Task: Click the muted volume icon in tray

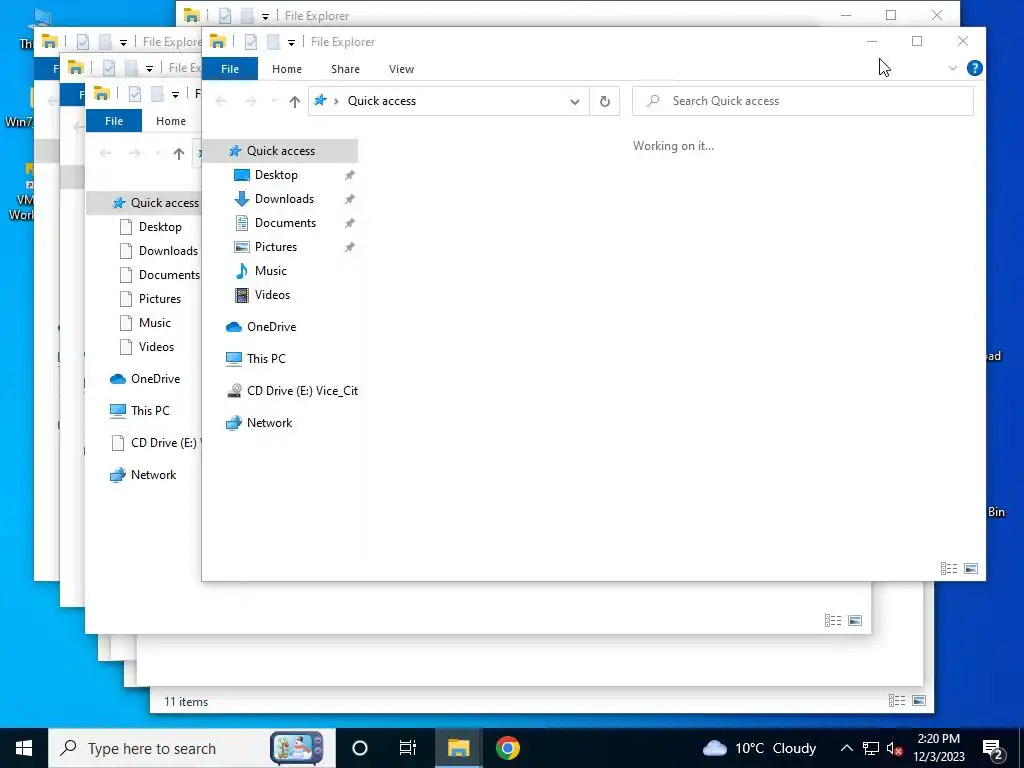Action: [x=895, y=749]
